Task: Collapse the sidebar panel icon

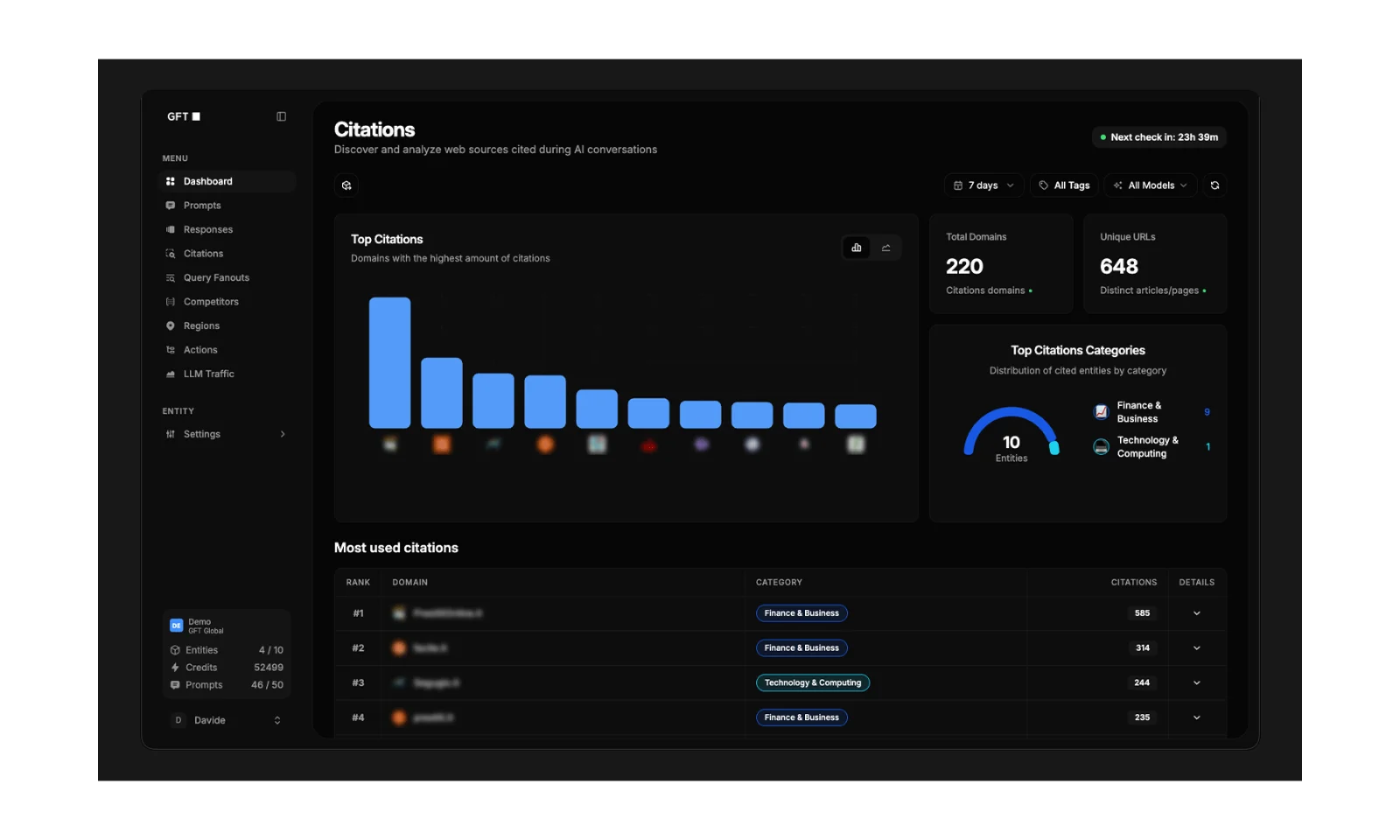Action: pos(281,116)
